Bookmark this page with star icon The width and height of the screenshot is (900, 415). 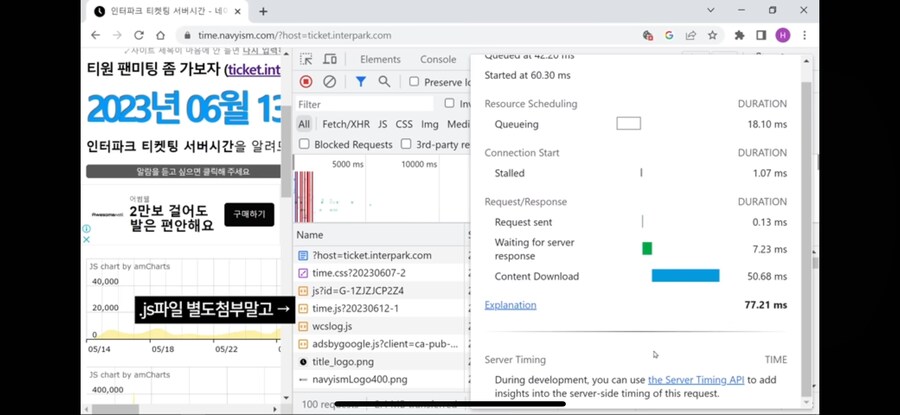click(x=712, y=35)
